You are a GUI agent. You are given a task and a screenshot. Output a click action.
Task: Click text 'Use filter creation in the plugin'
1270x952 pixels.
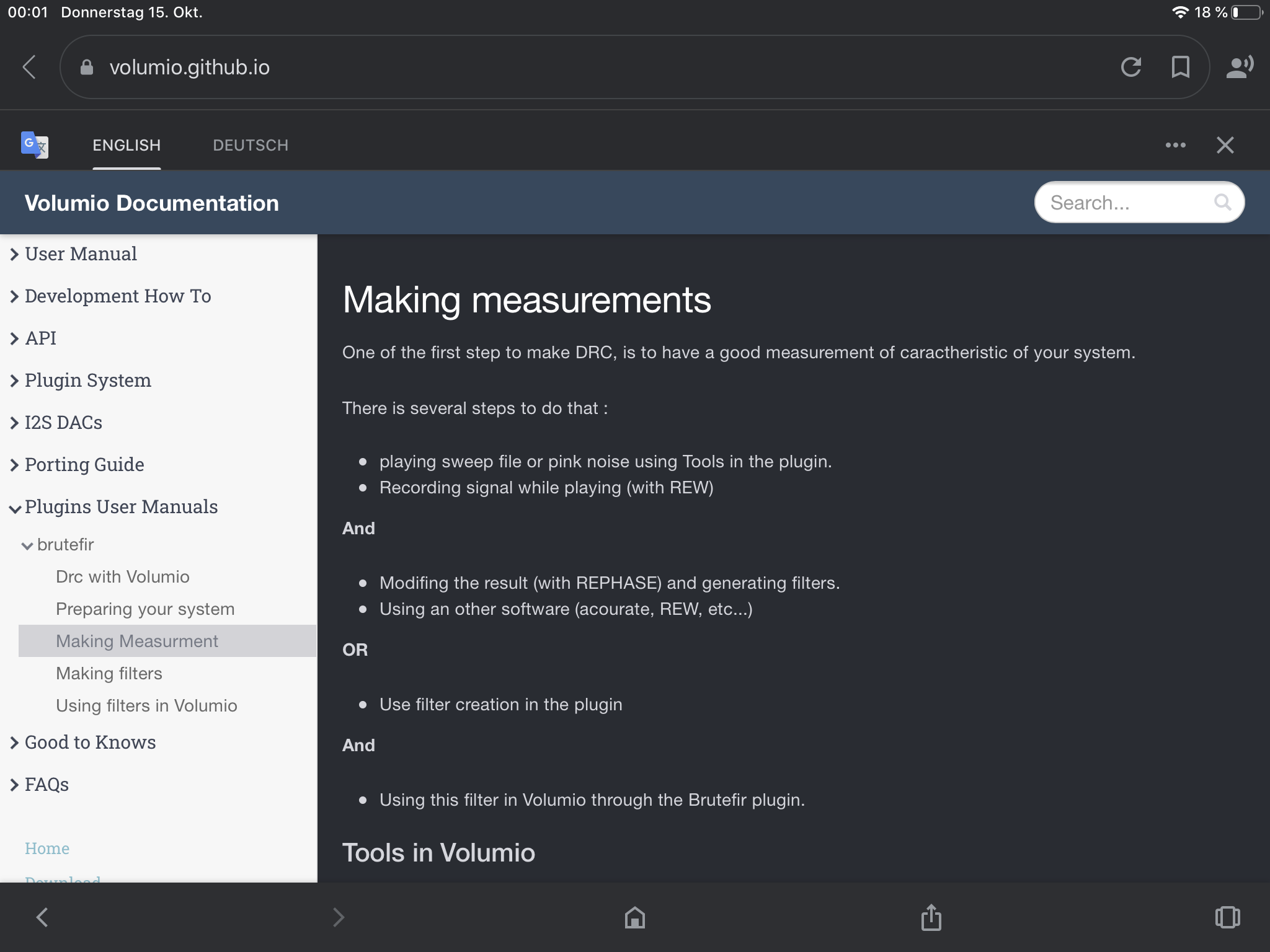pos(500,705)
